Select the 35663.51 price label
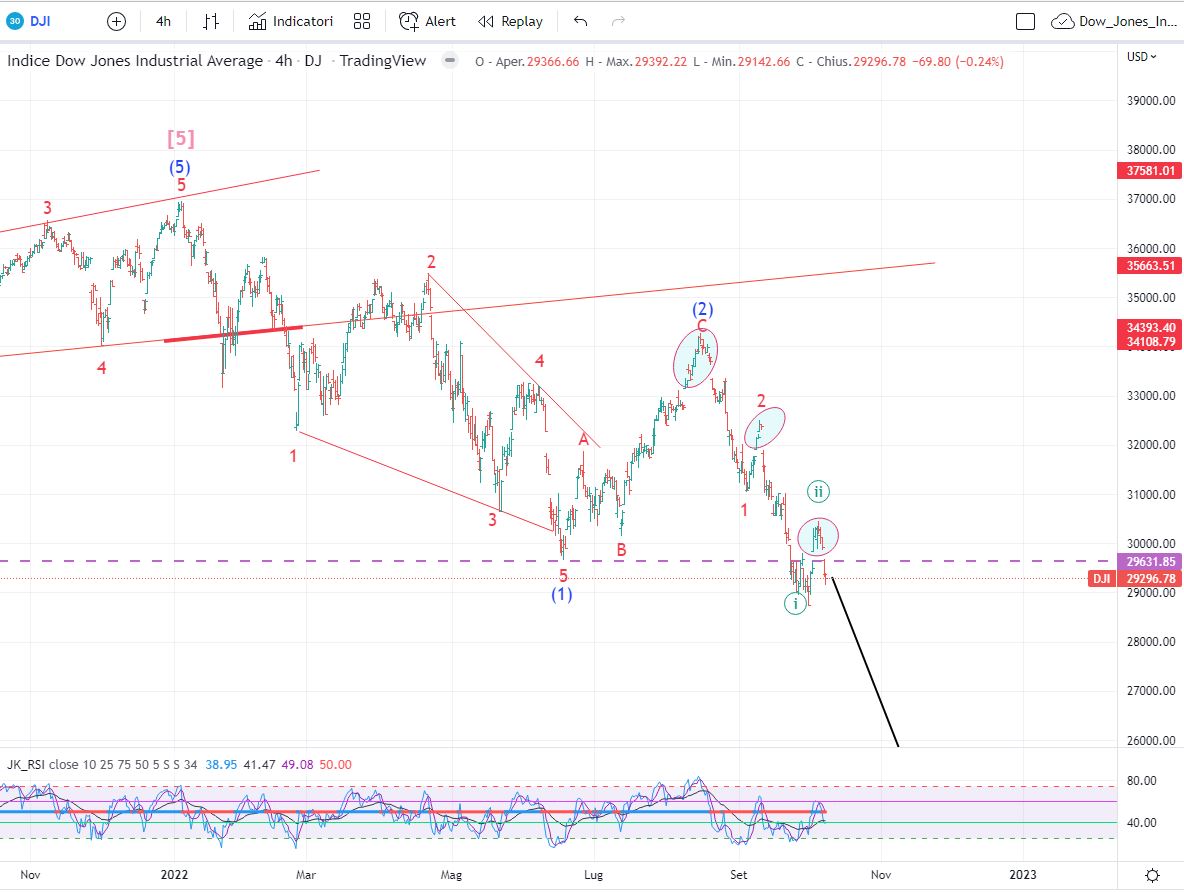The width and height of the screenshot is (1184, 893). pyautogui.click(x=1150, y=266)
